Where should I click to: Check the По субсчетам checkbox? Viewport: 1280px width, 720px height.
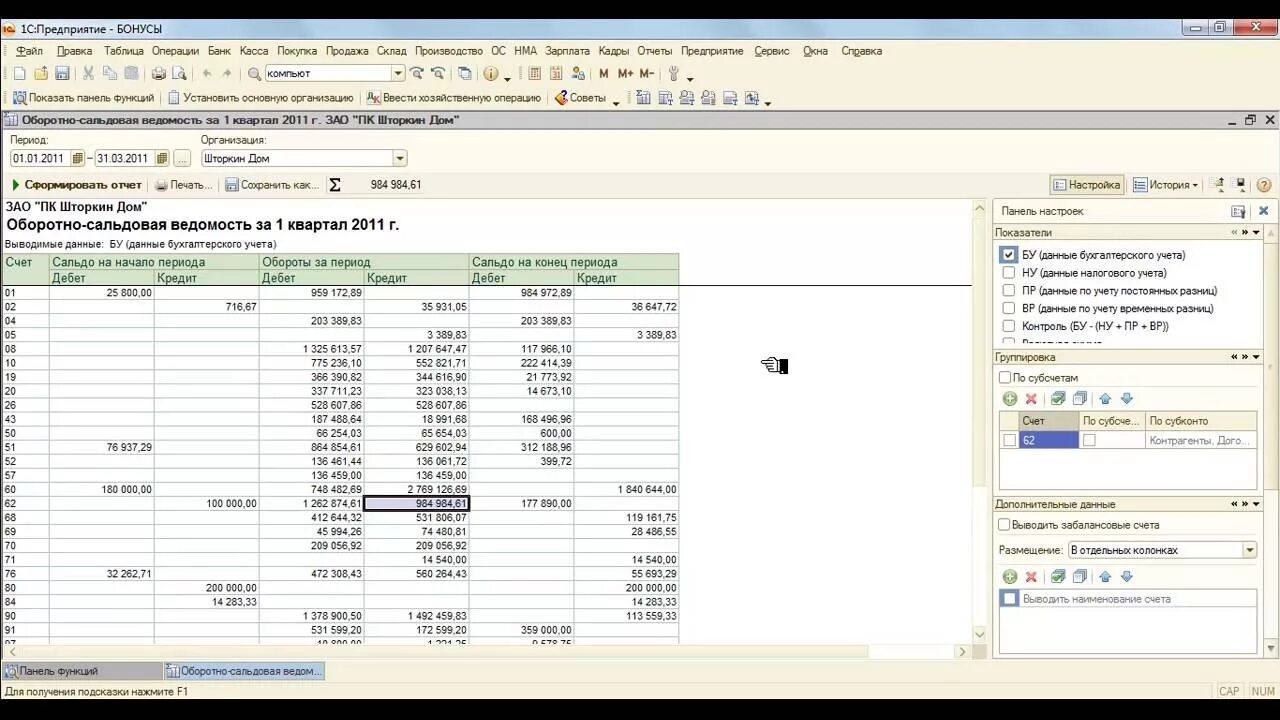1005,378
